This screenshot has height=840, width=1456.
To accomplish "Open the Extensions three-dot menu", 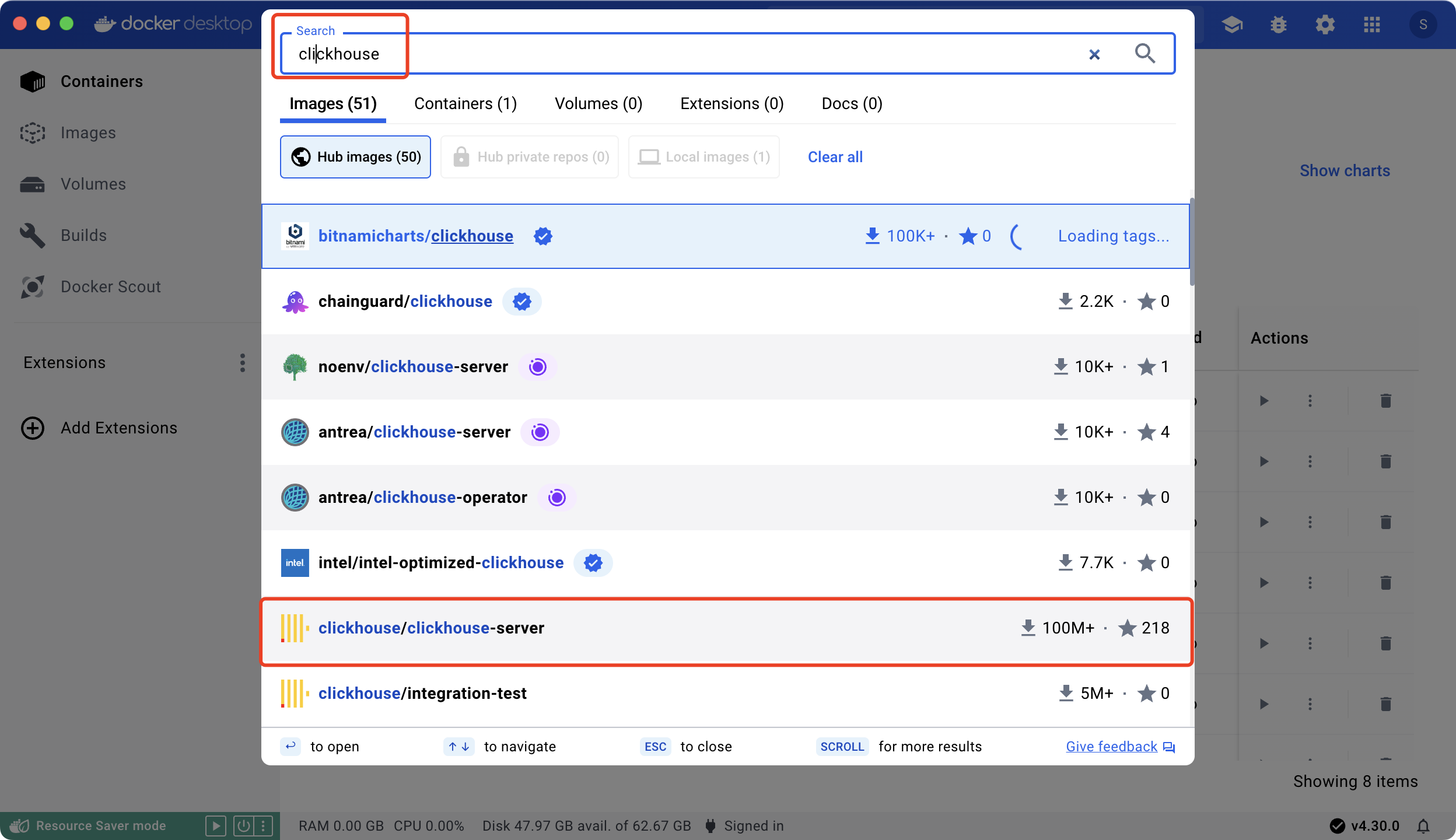I will pos(242,363).
